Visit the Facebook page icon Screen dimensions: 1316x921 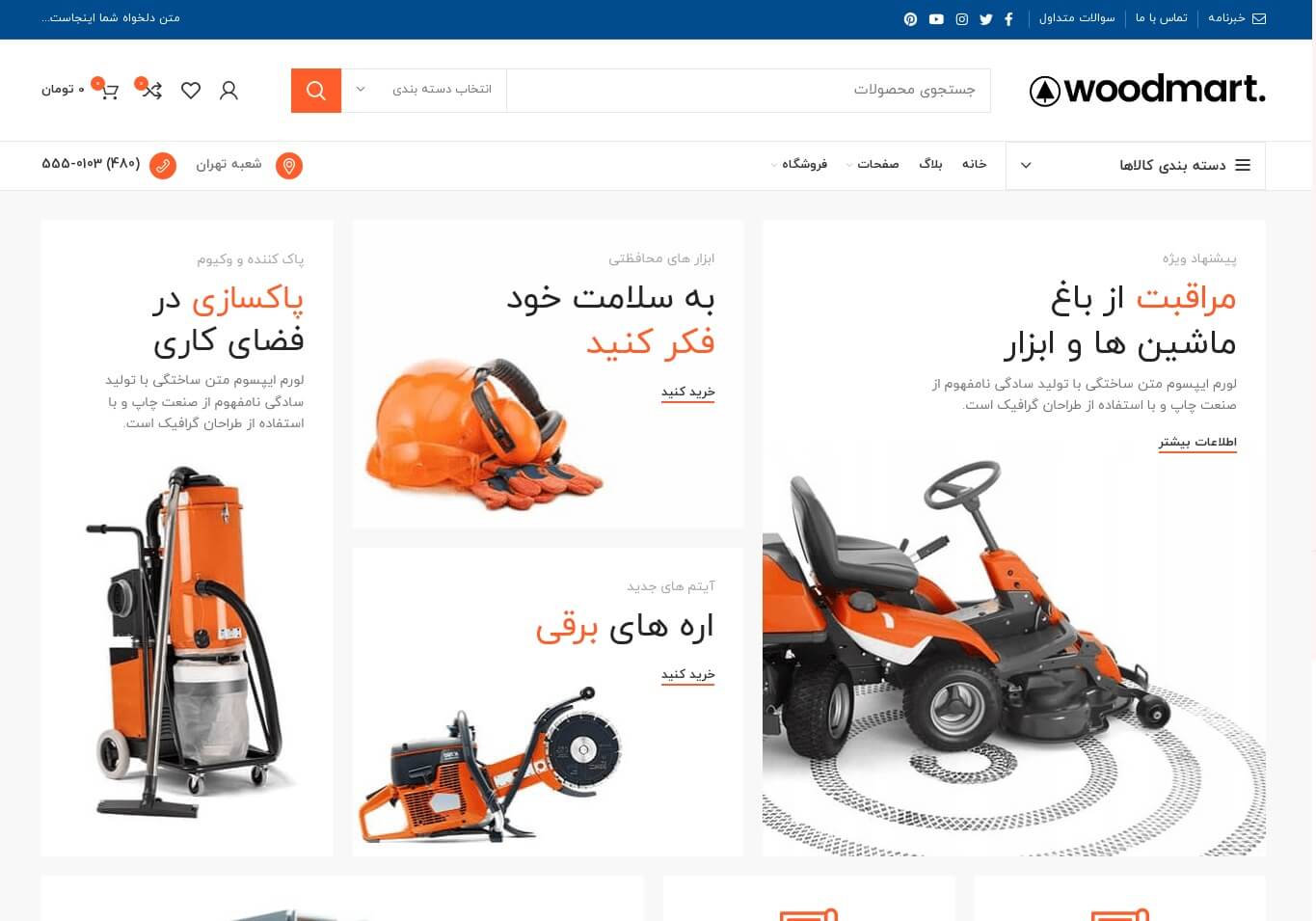[x=1008, y=19]
